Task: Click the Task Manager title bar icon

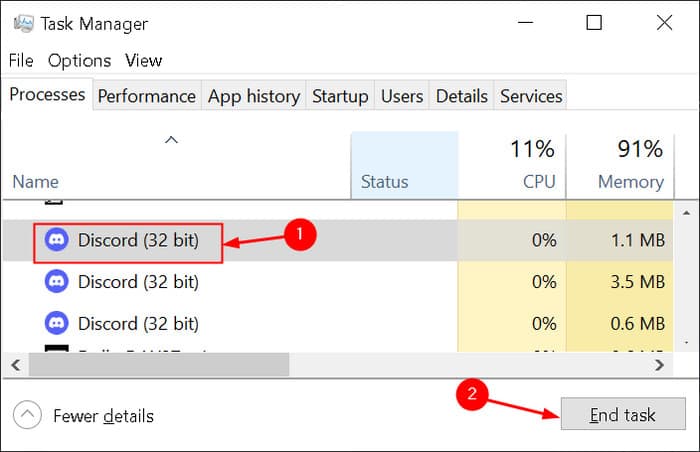Action: pos(20,24)
